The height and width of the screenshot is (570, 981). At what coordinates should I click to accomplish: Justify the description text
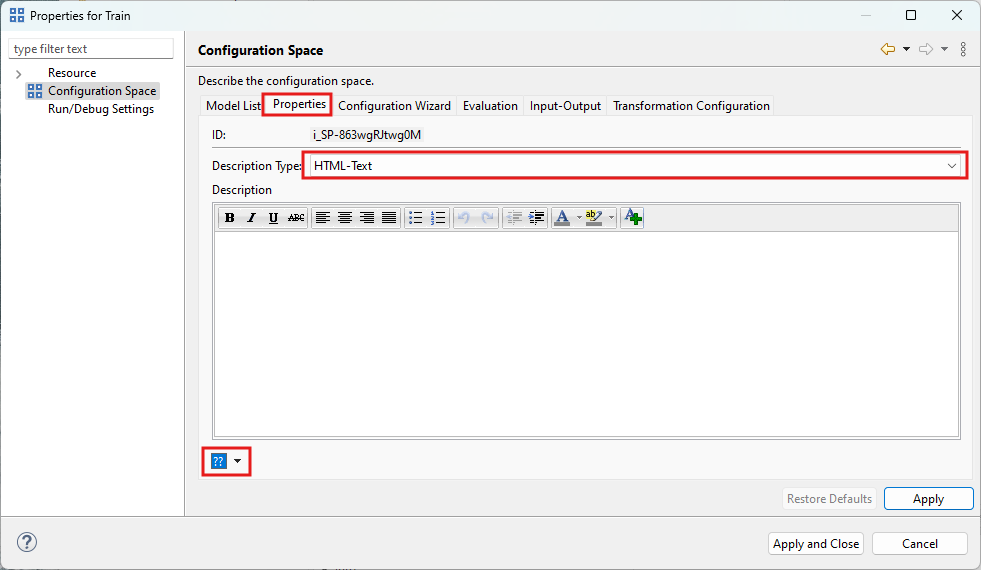pos(389,217)
